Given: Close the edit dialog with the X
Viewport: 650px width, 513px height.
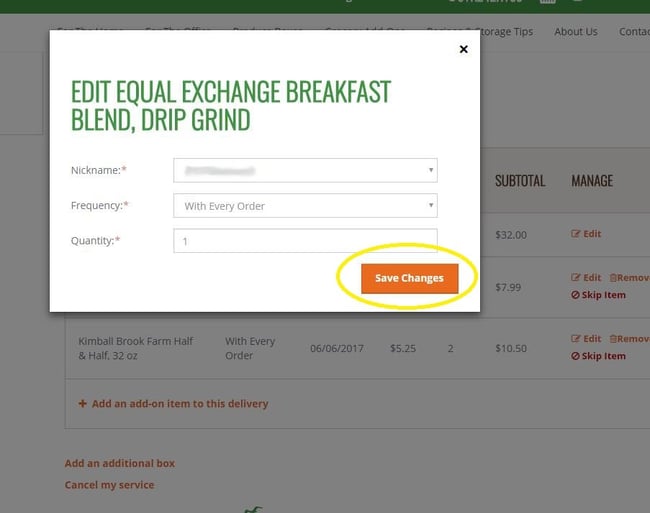Looking at the screenshot, I should pyautogui.click(x=463, y=49).
